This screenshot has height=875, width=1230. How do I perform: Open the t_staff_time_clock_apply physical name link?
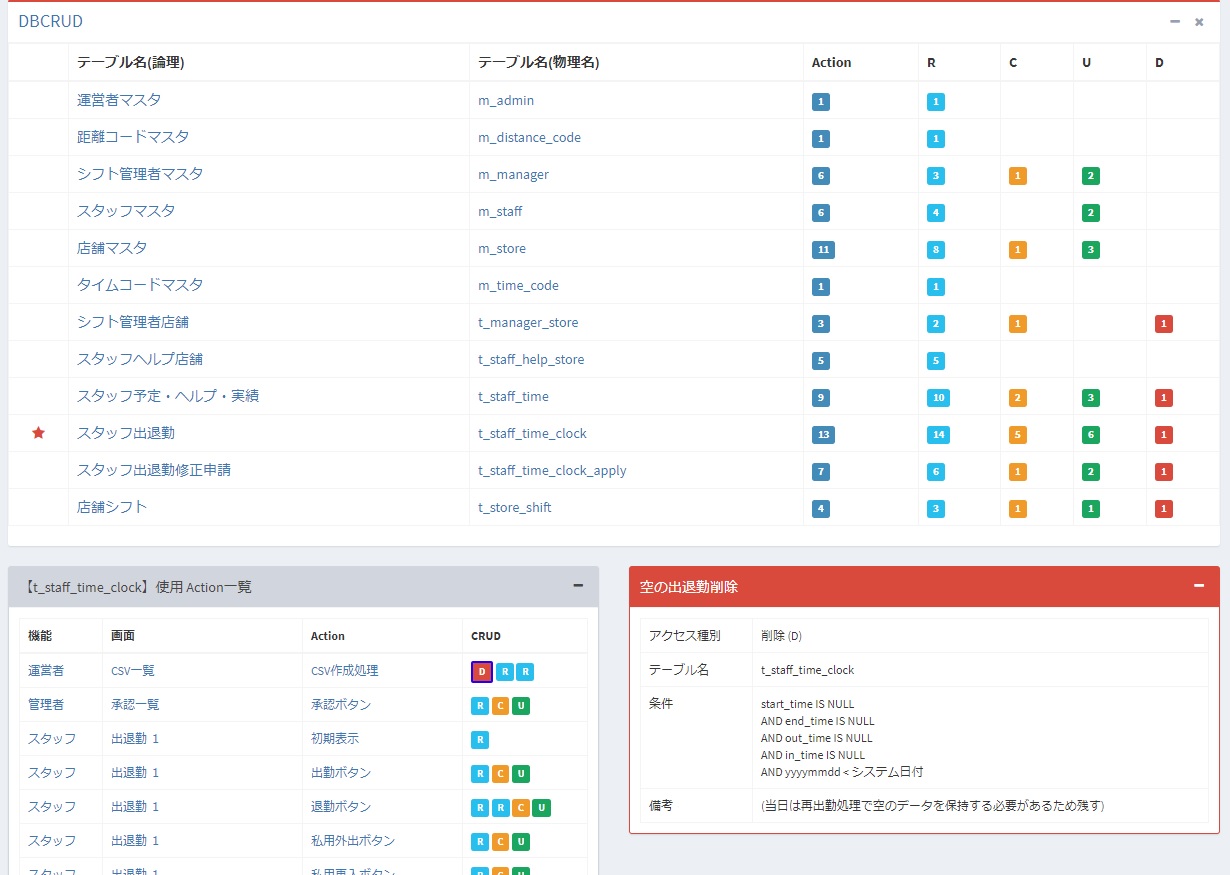pos(552,470)
